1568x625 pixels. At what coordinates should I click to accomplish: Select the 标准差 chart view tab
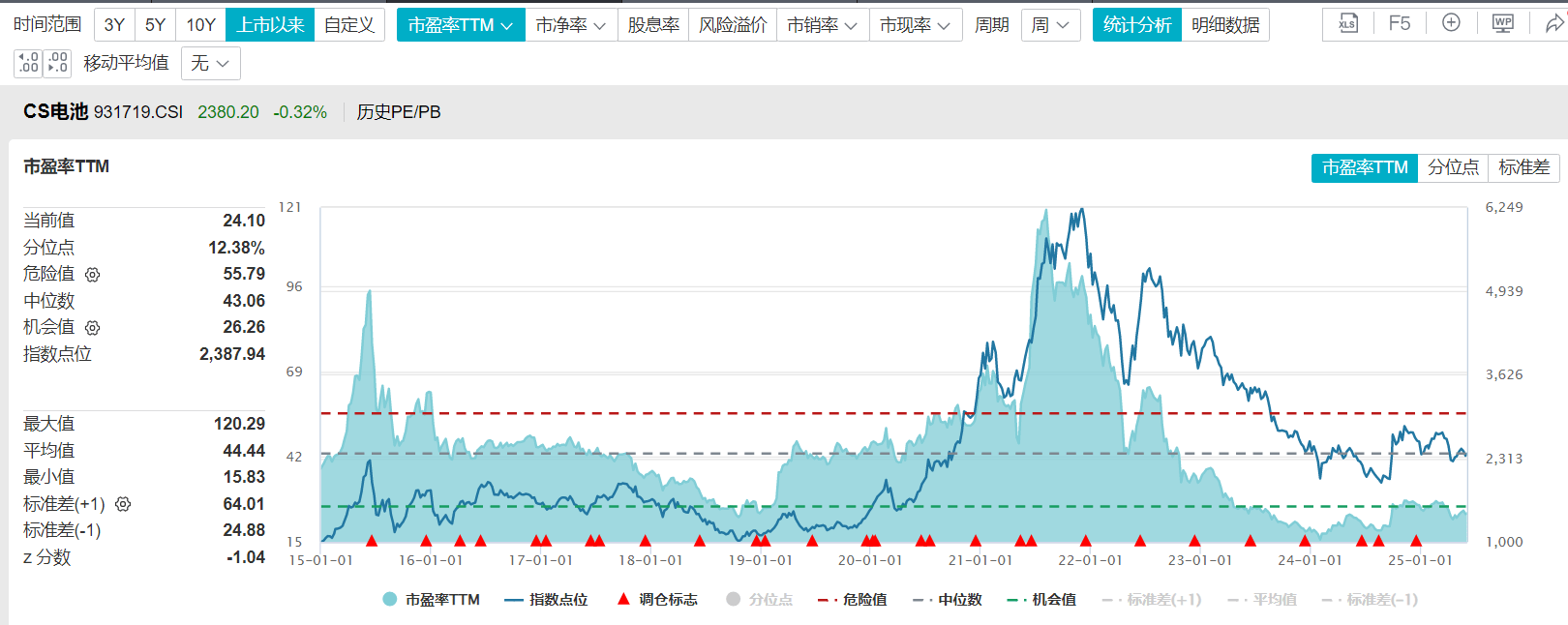1523,167
